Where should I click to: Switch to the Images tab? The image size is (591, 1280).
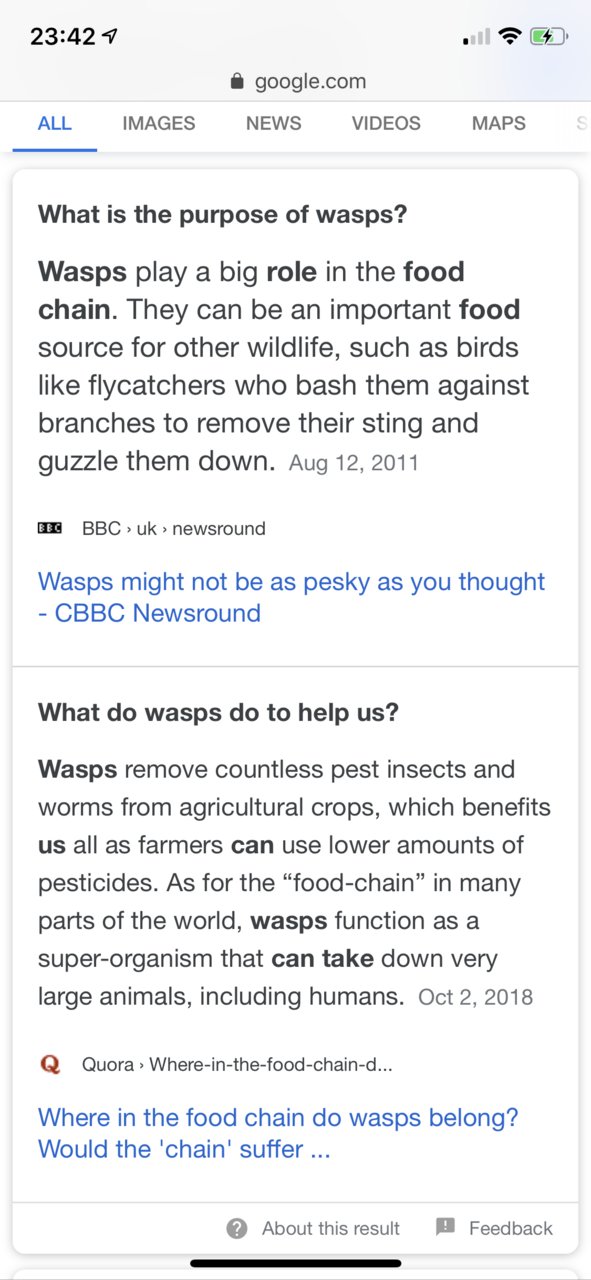click(159, 123)
